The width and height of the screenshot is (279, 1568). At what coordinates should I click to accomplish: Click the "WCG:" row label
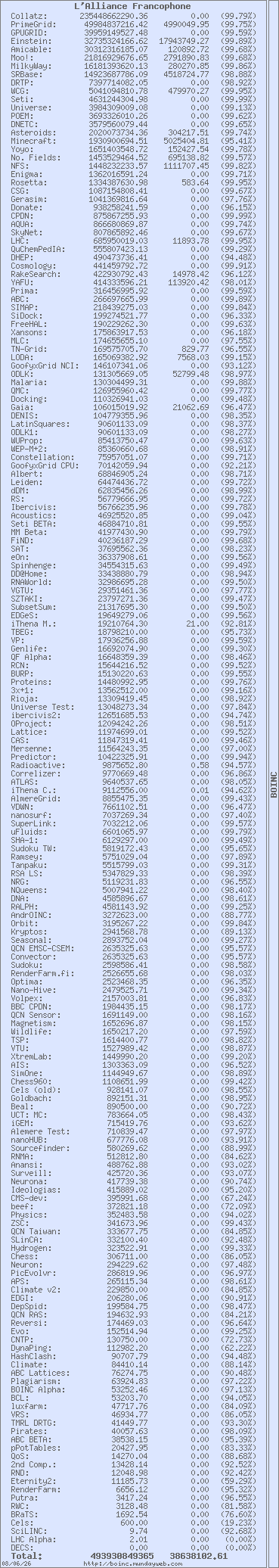20,91
